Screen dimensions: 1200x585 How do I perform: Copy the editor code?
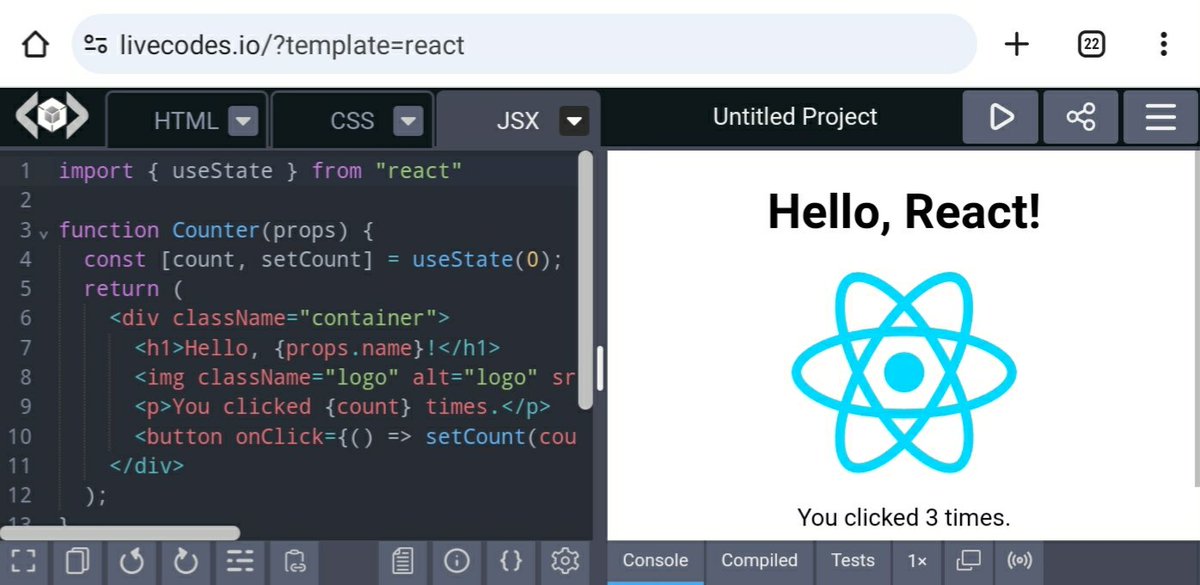(x=77, y=561)
